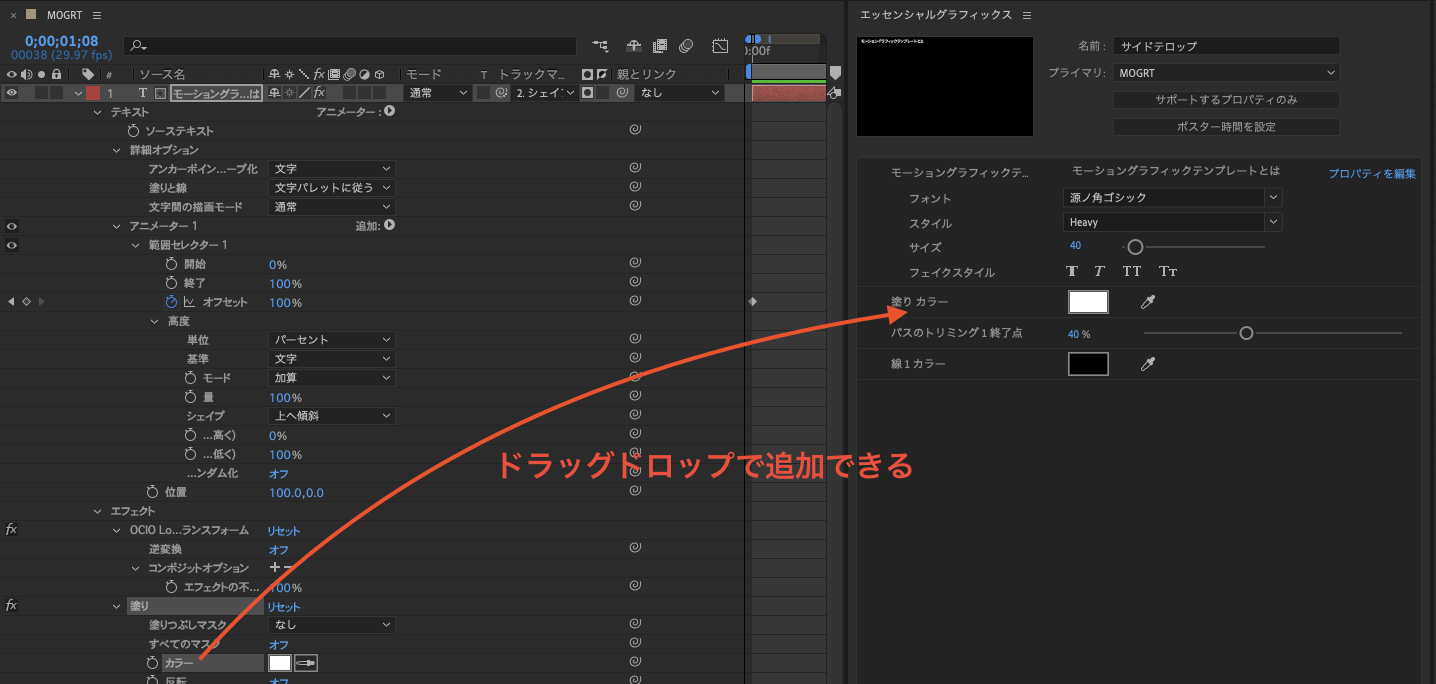Click the stopwatch for 位置 property
1436x684 pixels.
152,492
